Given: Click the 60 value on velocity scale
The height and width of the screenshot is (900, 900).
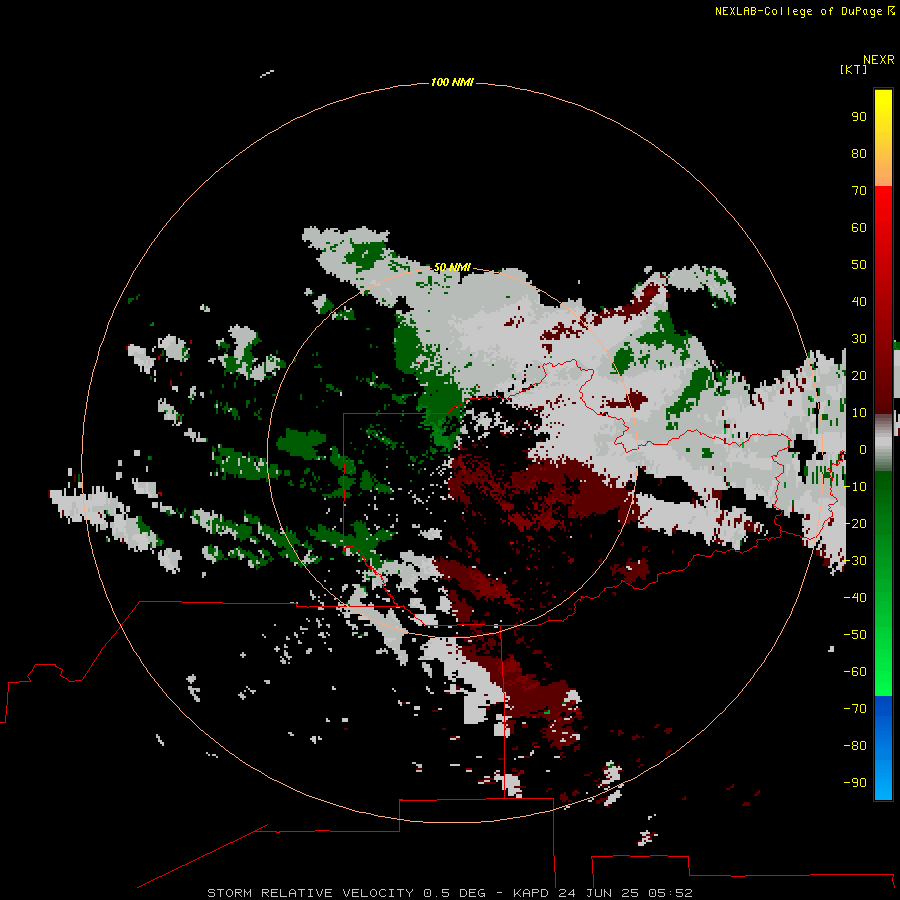Looking at the screenshot, I should [859, 227].
